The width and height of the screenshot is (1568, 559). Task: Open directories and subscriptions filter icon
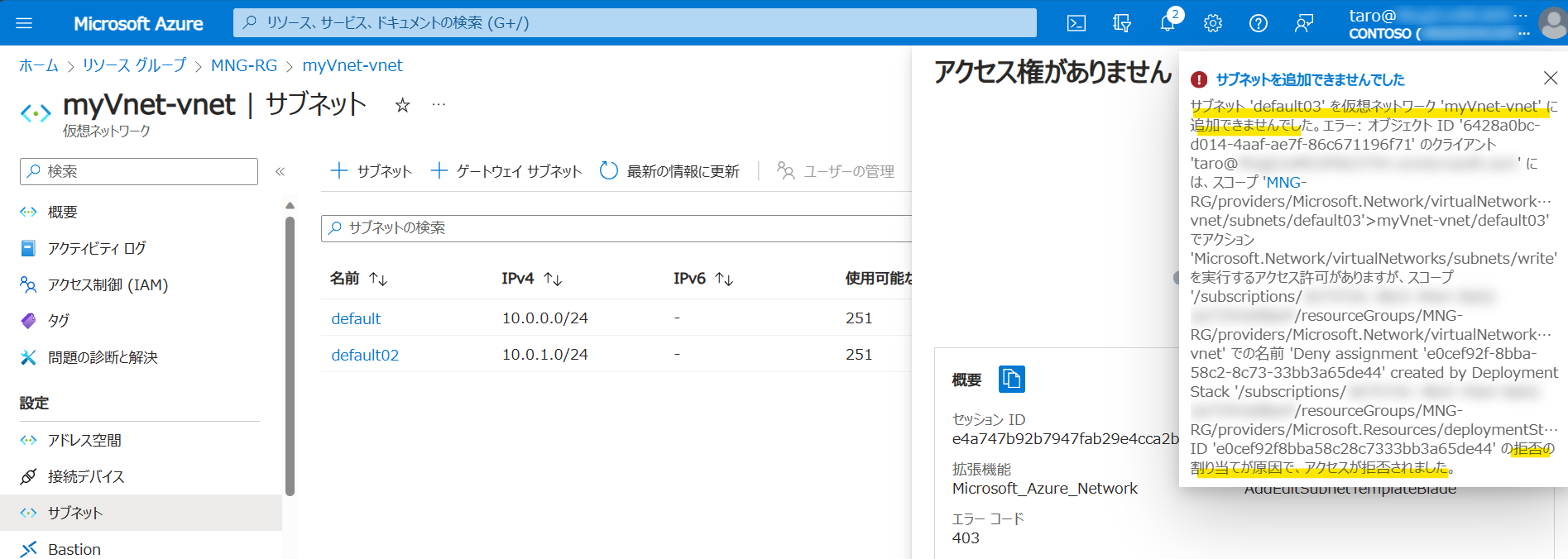[1122, 23]
